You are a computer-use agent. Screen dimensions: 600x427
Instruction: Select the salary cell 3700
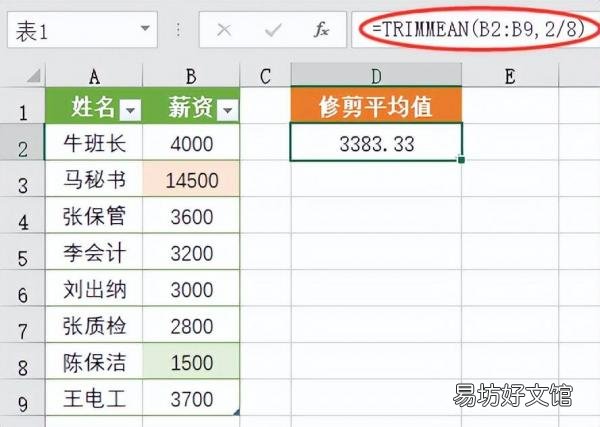pos(191,397)
